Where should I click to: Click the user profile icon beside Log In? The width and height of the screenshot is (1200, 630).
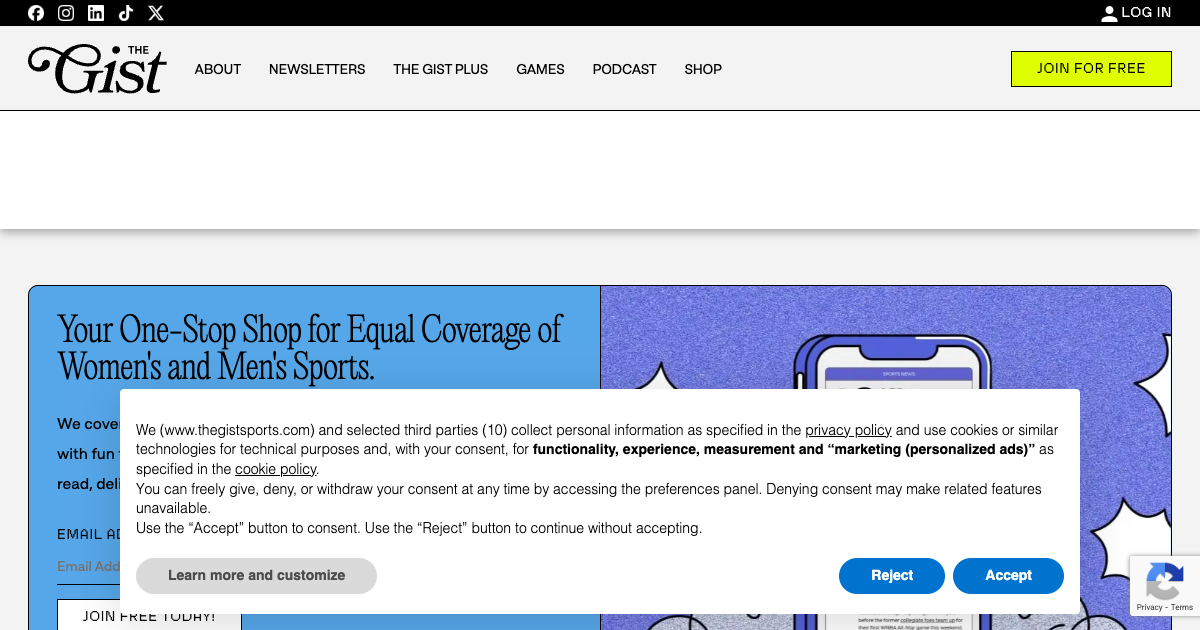tap(1109, 13)
